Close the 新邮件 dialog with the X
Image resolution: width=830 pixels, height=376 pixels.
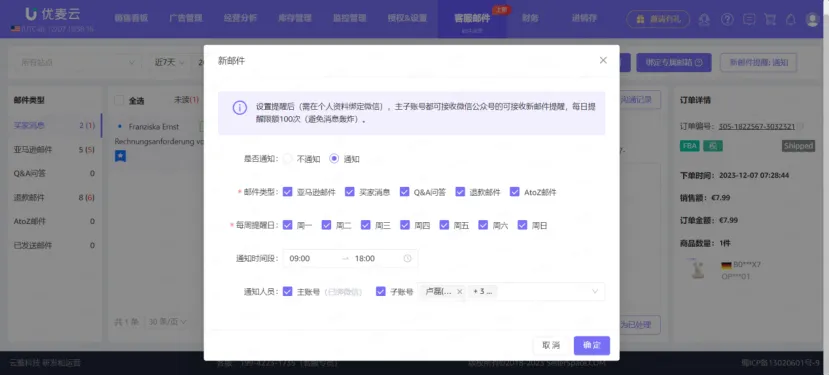[603, 60]
